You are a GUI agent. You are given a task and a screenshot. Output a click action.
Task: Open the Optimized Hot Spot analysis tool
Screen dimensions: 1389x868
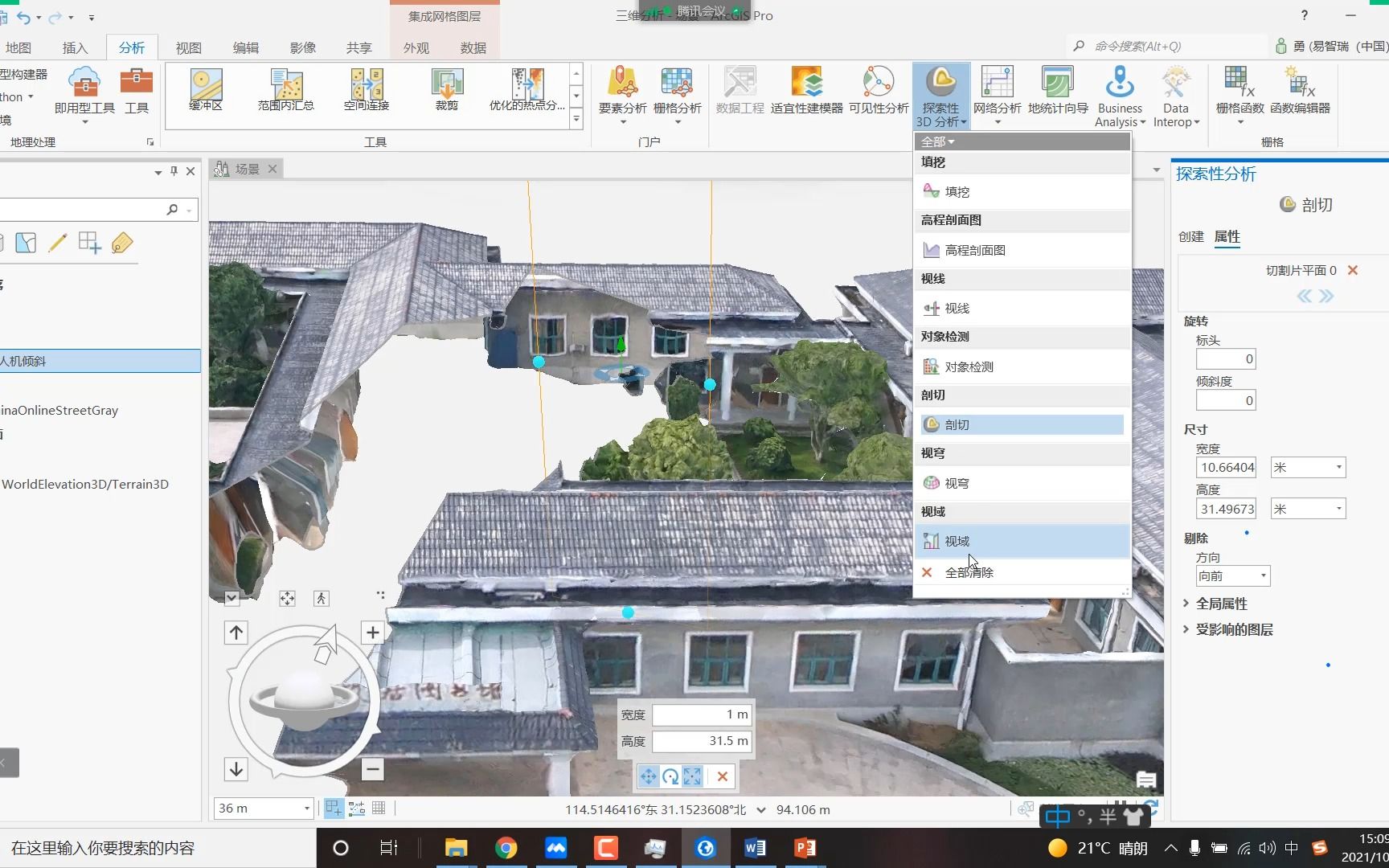(527, 90)
